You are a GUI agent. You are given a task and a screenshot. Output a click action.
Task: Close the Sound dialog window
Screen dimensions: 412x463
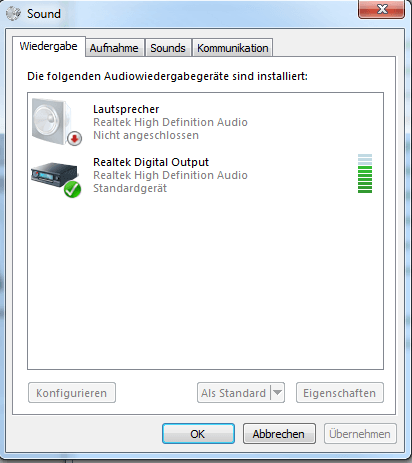click(x=381, y=9)
